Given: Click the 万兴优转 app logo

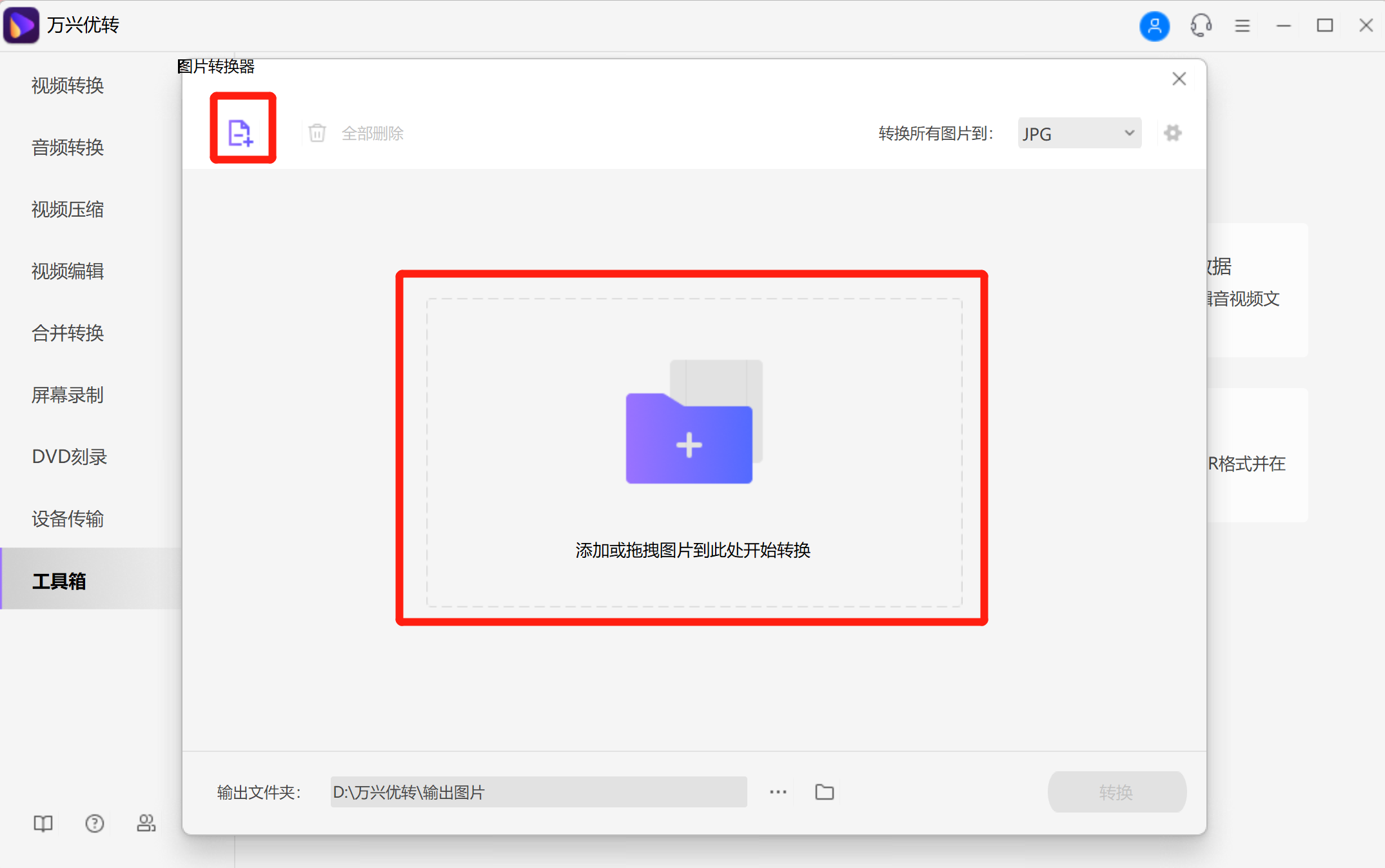Looking at the screenshot, I should [22, 25].
